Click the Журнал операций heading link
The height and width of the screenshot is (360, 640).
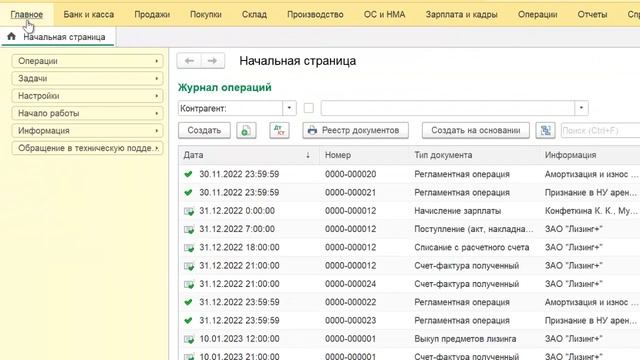[x=224, y=87]
